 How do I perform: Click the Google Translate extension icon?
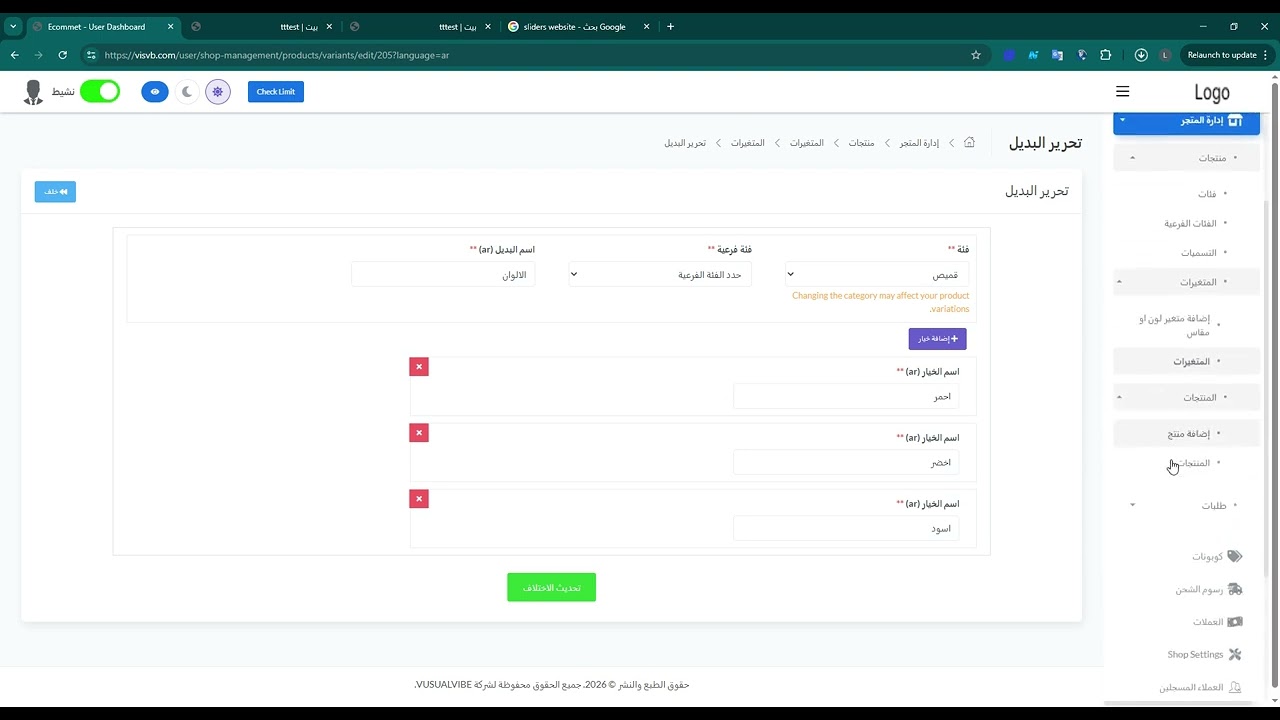click(x=1057, y=55)
